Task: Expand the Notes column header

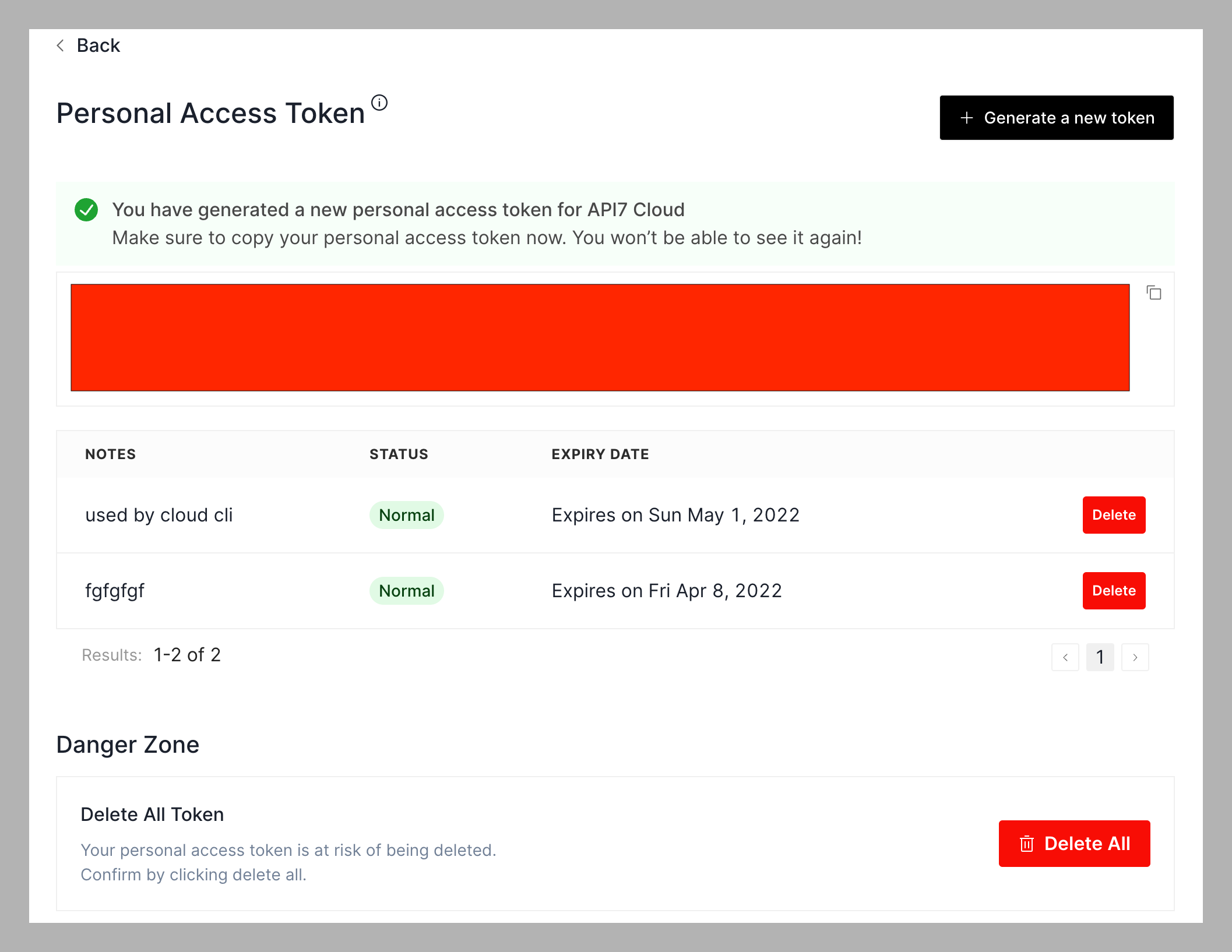Action: point(110,454)
